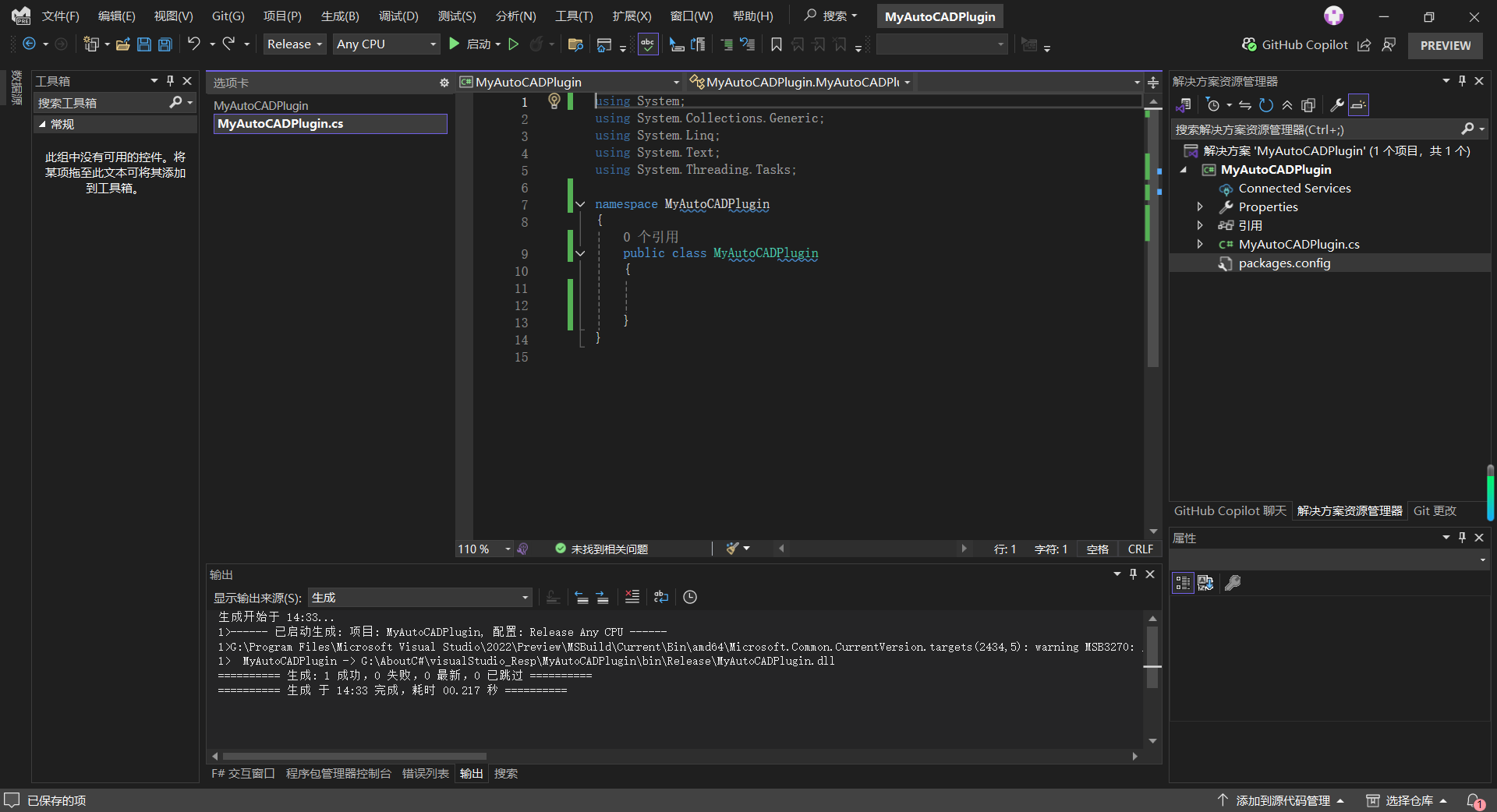Viewport: 1497px width, 812px height.
Task: Open the 文件(F) menu
Action: click(60, 16)
